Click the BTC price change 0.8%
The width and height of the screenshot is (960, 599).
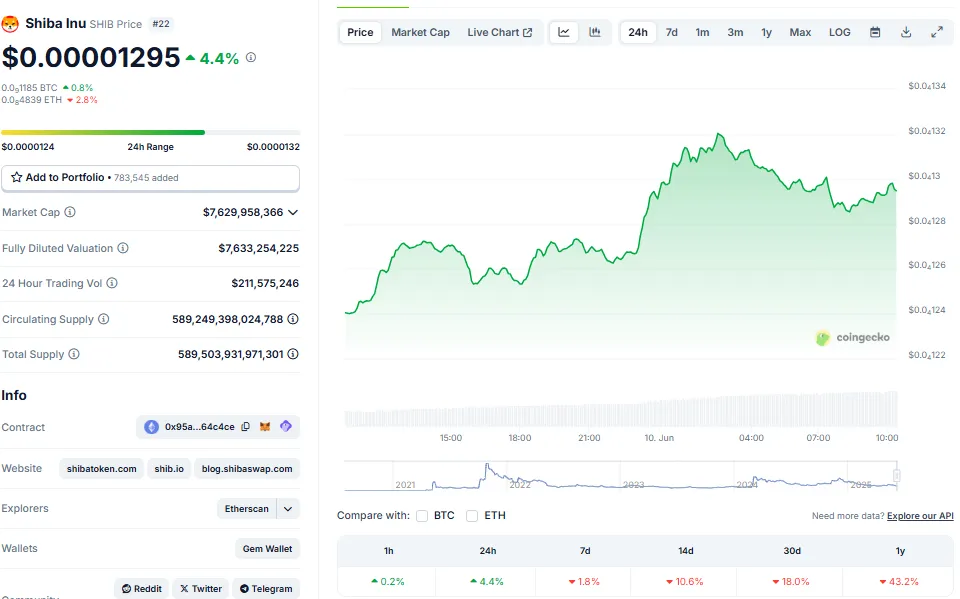pyautogui.click(x=78, y=88)
